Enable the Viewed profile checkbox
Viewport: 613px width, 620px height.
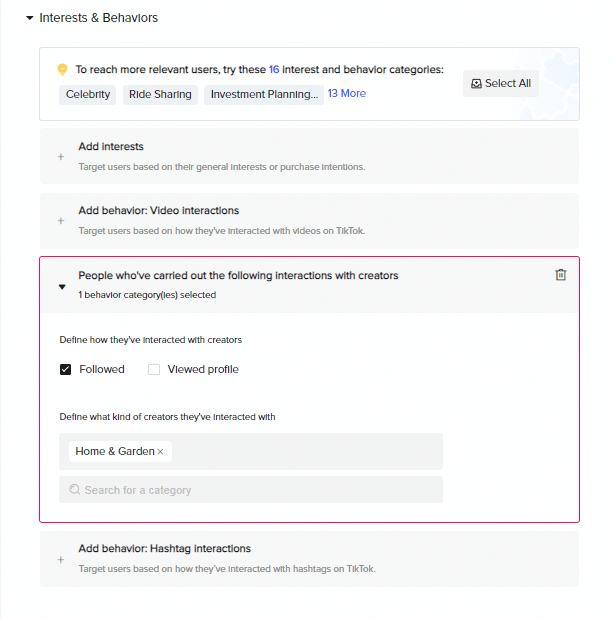pos(154,369)
